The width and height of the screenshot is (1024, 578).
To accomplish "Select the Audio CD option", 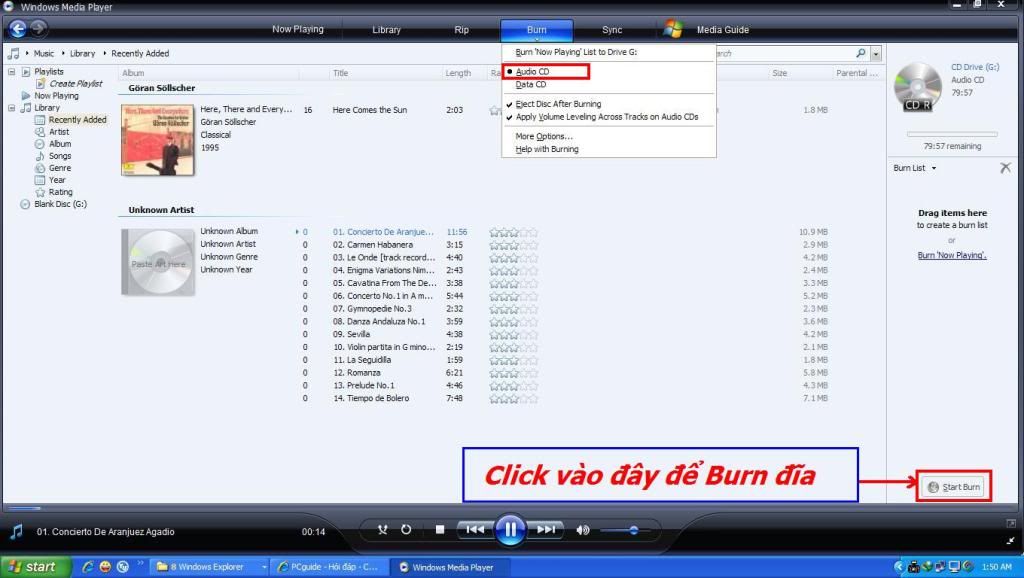I will point(533,72).
